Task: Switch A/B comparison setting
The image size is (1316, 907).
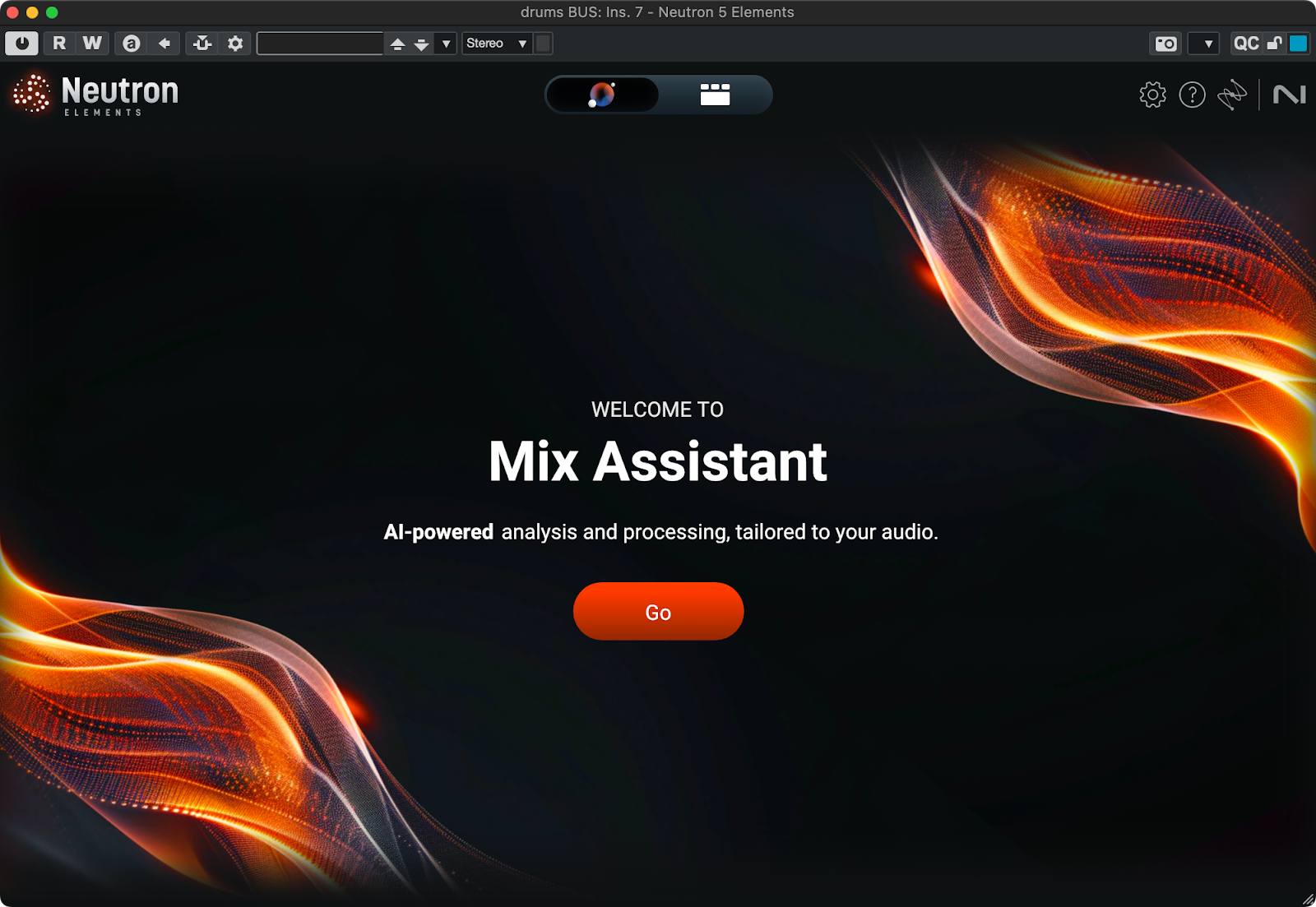Action: (x=131, y=44)
